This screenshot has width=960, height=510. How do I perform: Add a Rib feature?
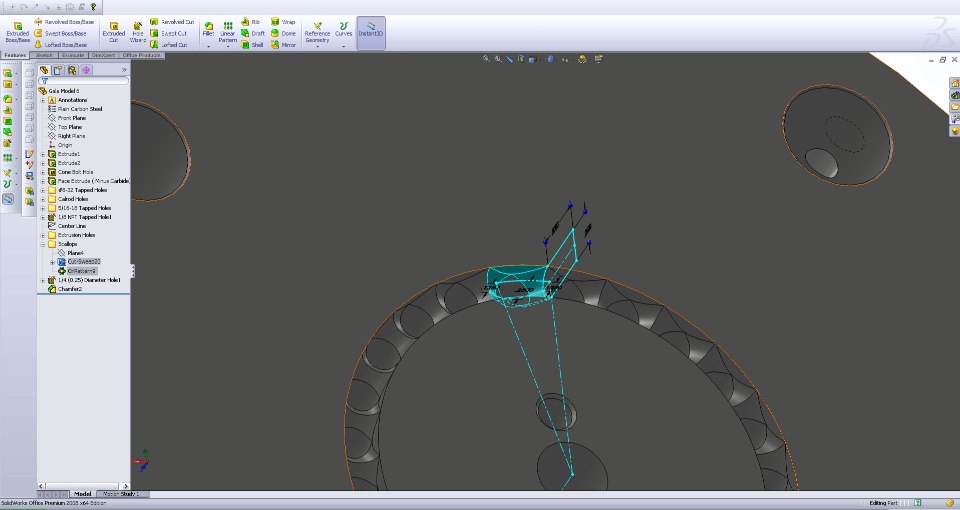(250, 22)
